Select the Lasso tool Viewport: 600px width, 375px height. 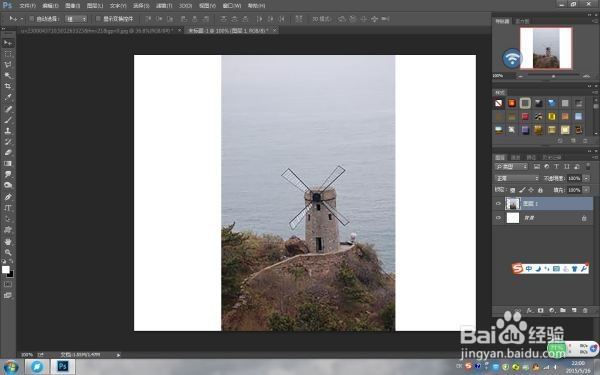coord(8,65)
